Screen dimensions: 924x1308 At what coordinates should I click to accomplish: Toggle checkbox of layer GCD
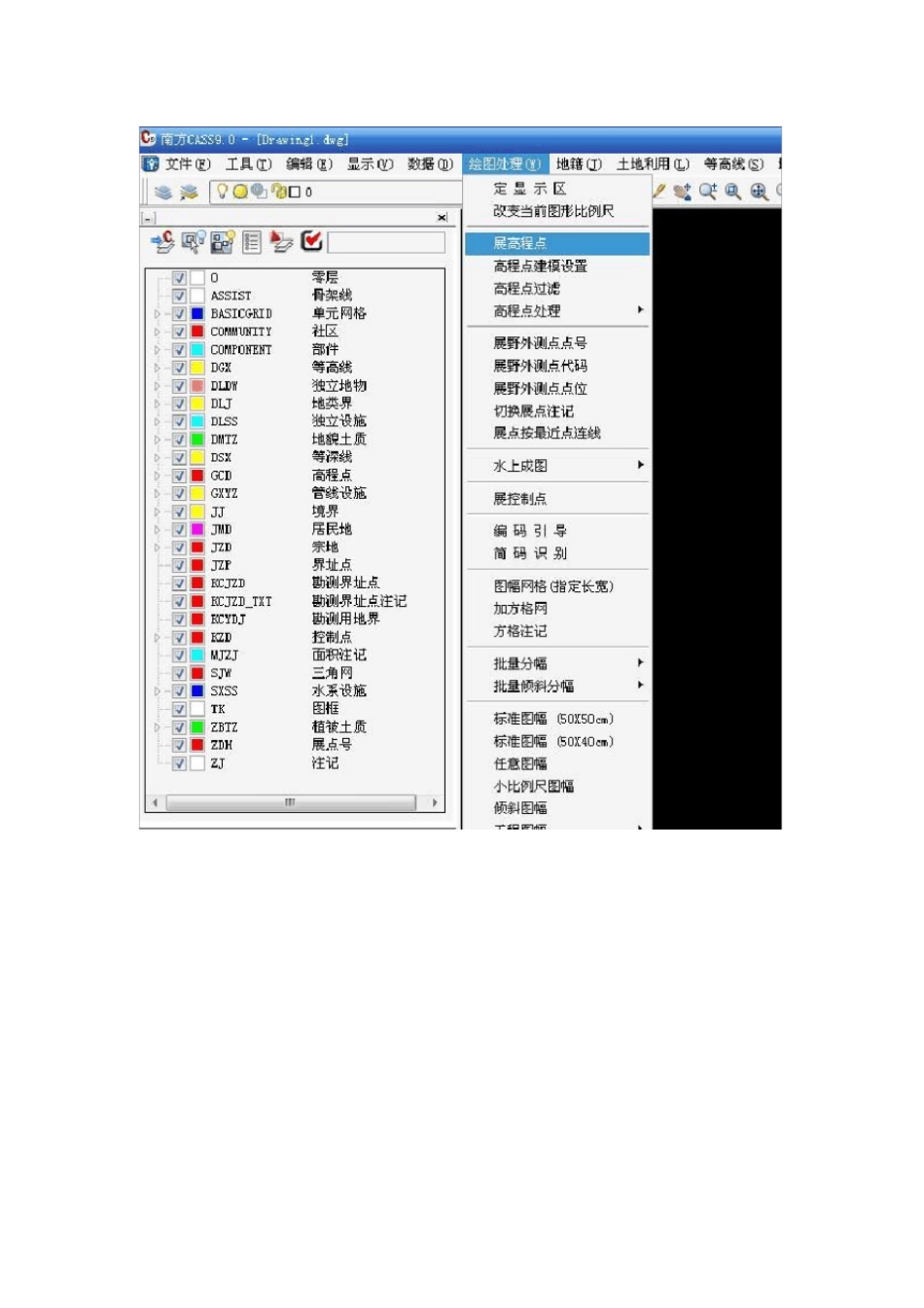coord(179,476)
